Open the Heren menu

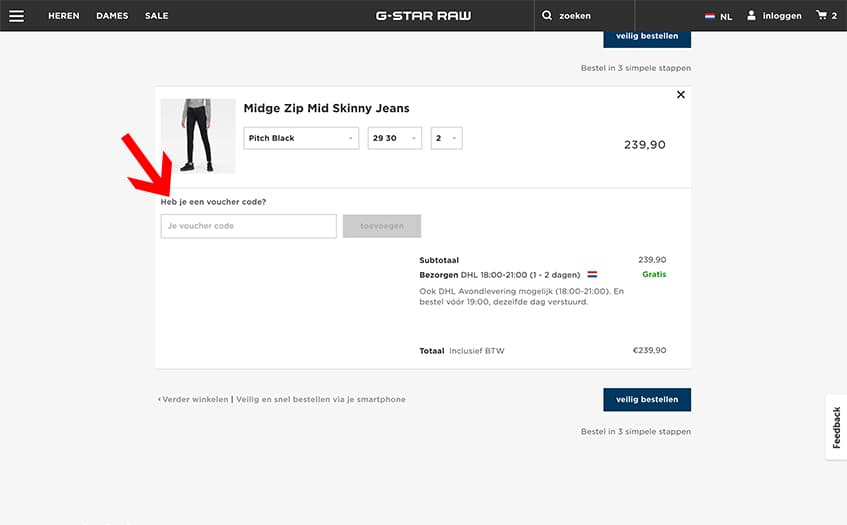(x=64, y=16)
